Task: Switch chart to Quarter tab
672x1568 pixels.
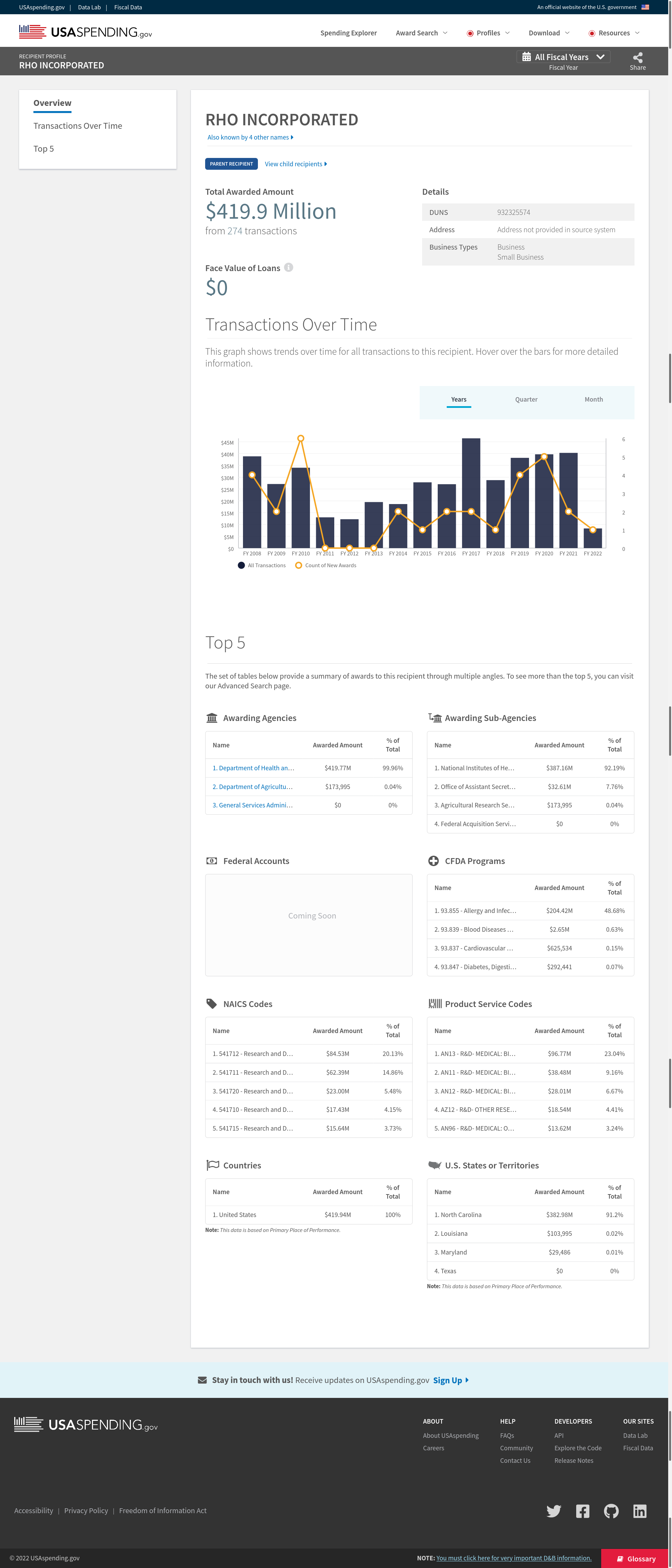Action: pyautogui.click(x=526, y=400)
